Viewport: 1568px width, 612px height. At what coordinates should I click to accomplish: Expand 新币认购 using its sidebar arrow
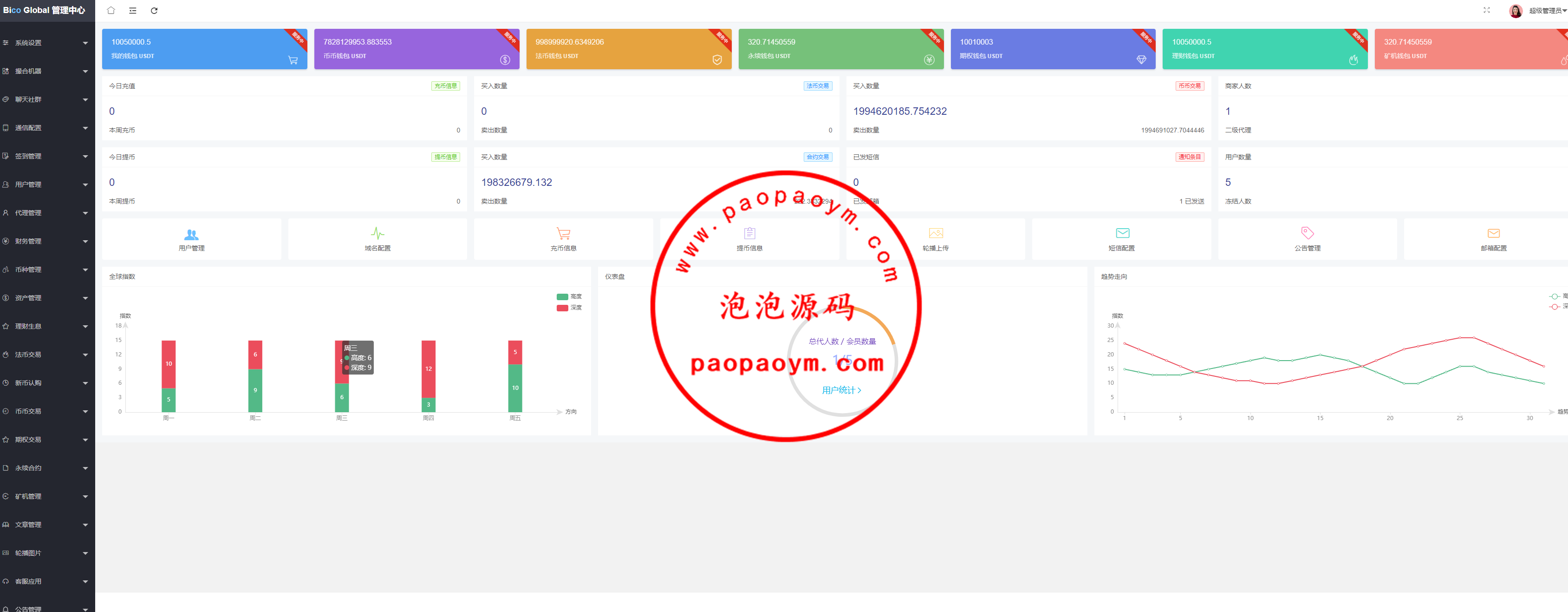point(85,383)
